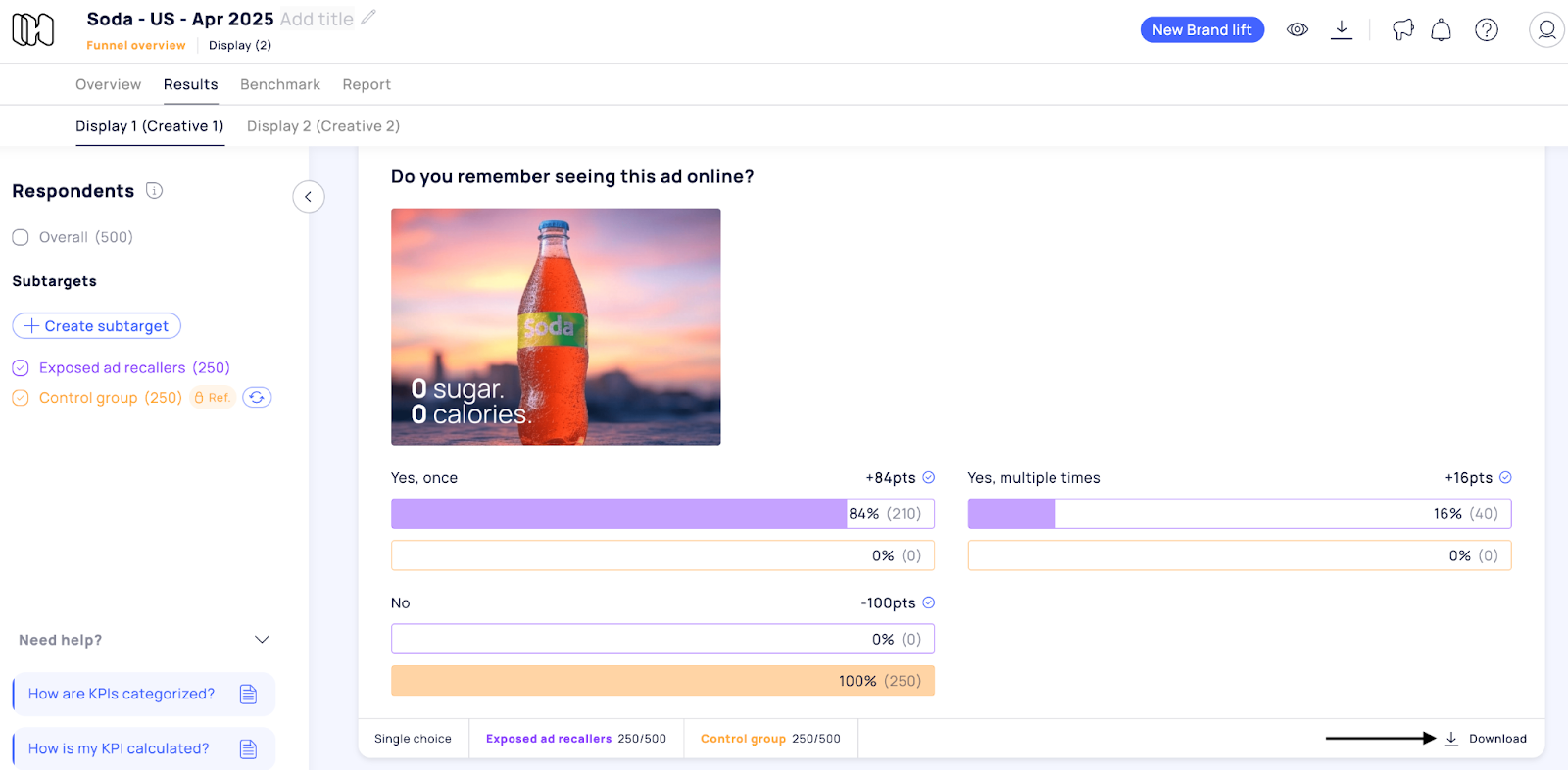Open the user profile avatar icon
This screenshot has width=1568, height=770.
click(1546, 30)
